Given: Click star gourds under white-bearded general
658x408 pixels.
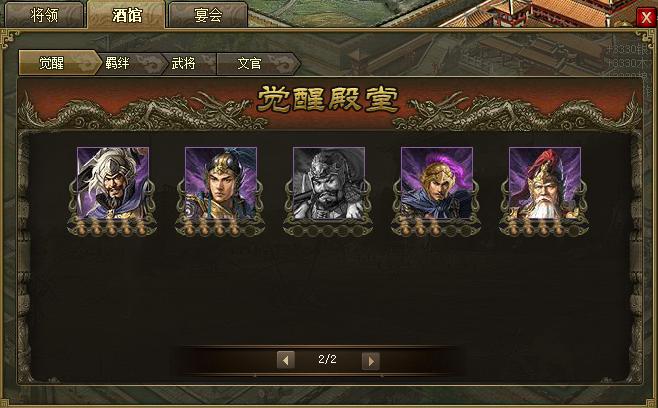Looking at the screenshot, I should (544, 227).
